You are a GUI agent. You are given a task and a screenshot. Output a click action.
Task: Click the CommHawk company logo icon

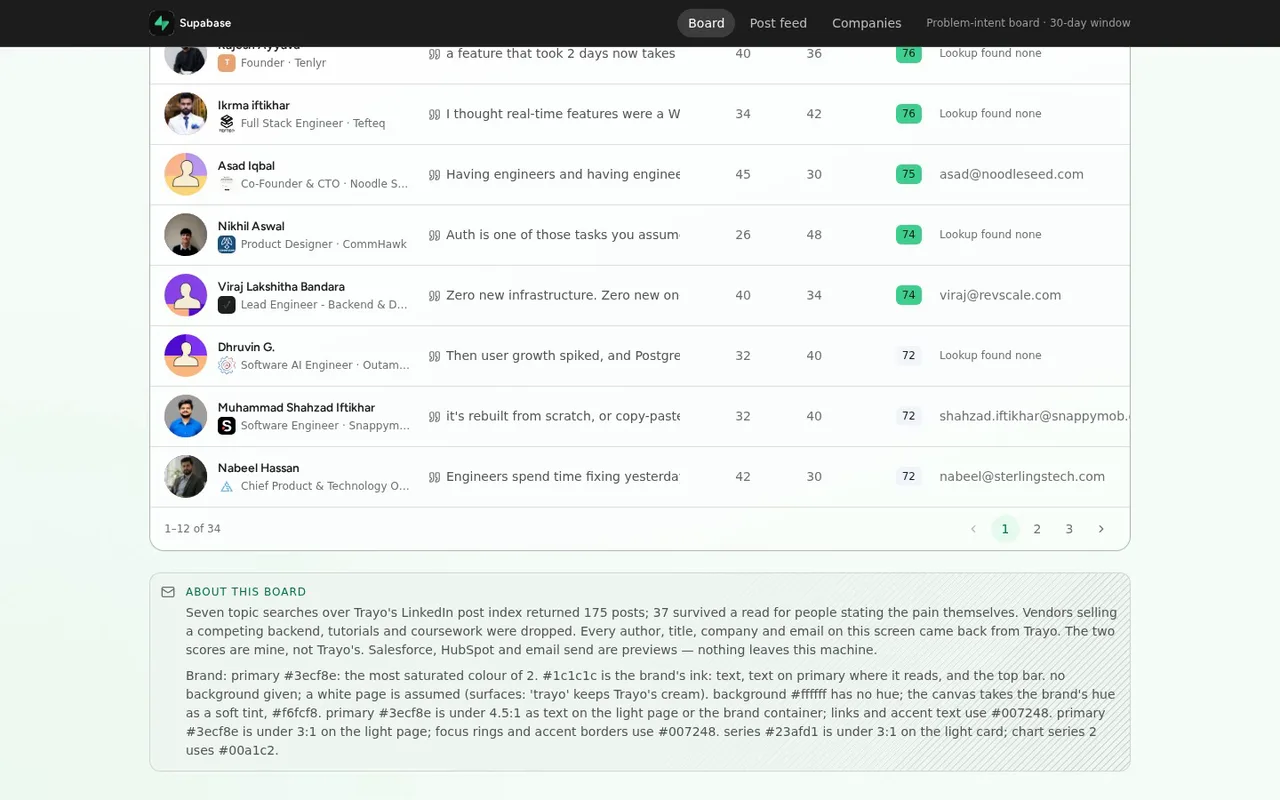point(227,244)
